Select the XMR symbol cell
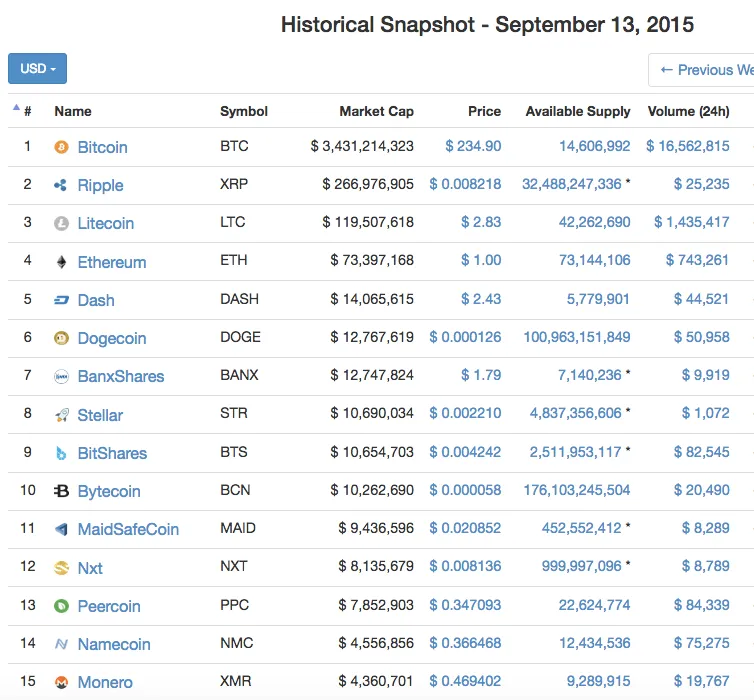The image size is (754, 700). [x=236, y=681]
